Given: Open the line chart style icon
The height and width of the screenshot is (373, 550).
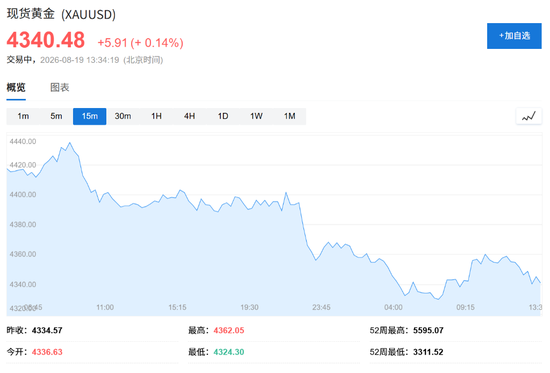Looking at the screenshot, I should click(529, 116).
